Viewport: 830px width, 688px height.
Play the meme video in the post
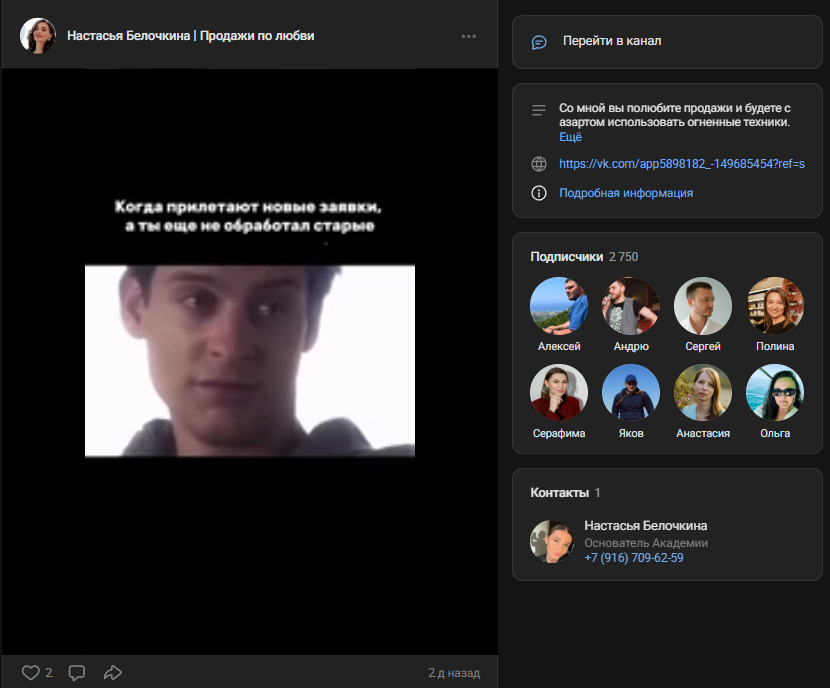tap(250, 361)
